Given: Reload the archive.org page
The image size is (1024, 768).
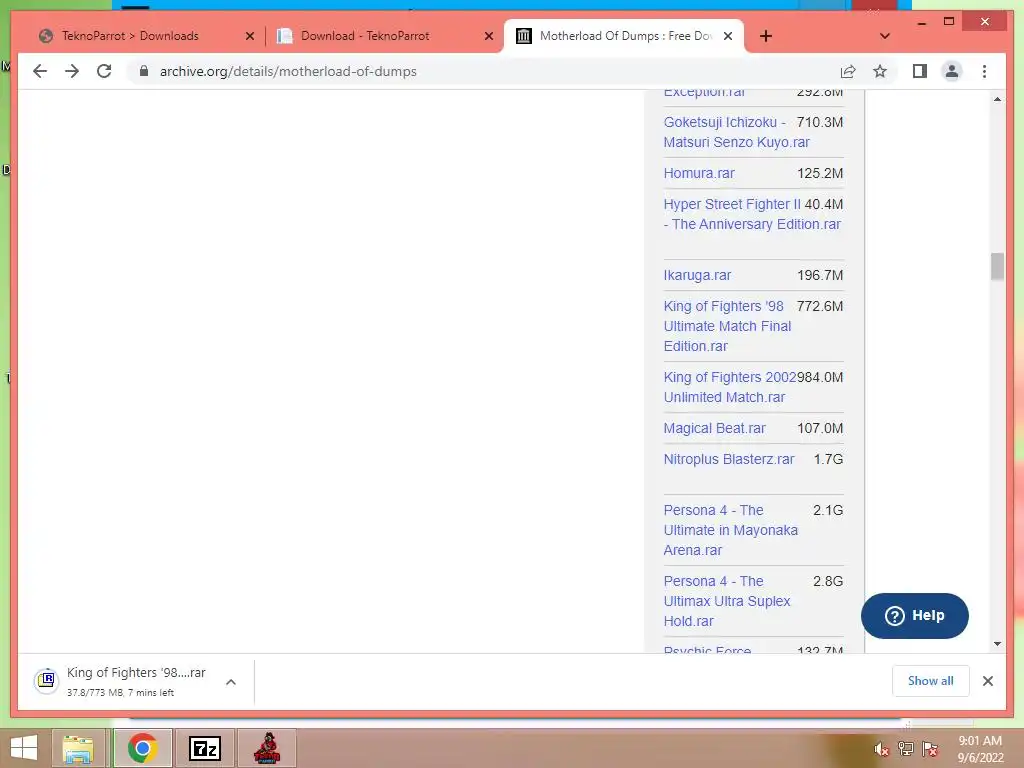Looking at the screenshot, I should tap(104, 71).
